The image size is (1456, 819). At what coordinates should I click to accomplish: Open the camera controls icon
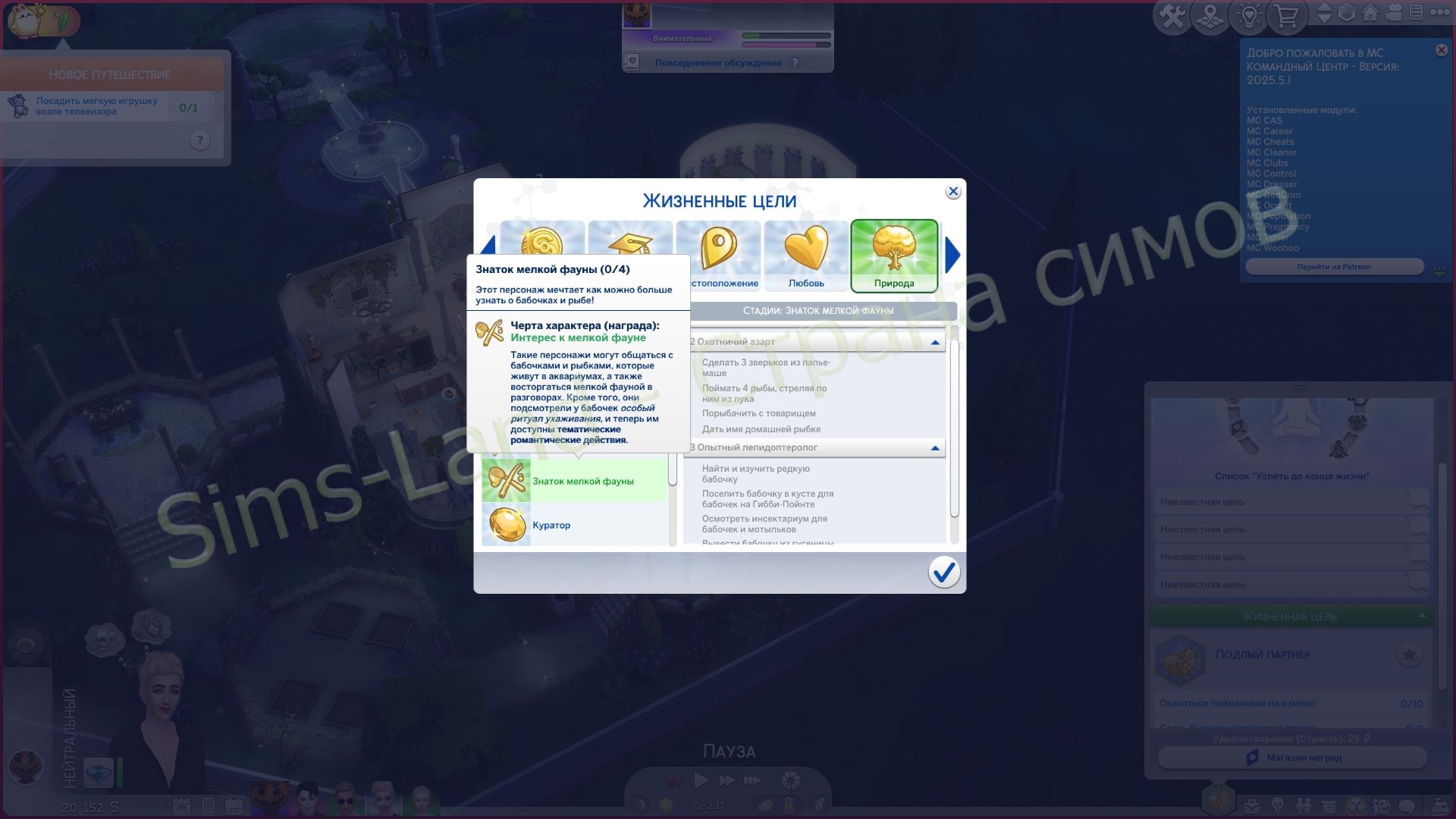click(1393, 13)
